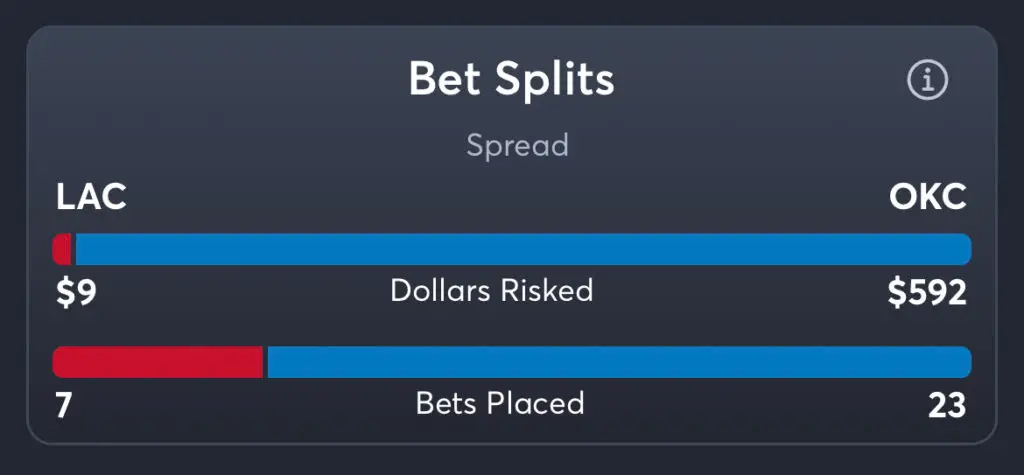1024x475 pixels.
Task: Click blue OKC segment of Dollars Risked bar
Action: click(524, 250)
